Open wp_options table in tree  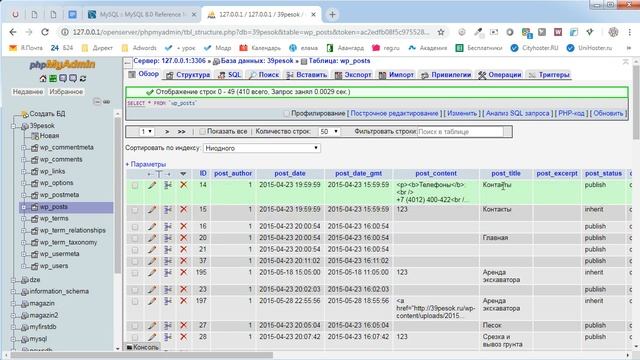click(56, 183)
